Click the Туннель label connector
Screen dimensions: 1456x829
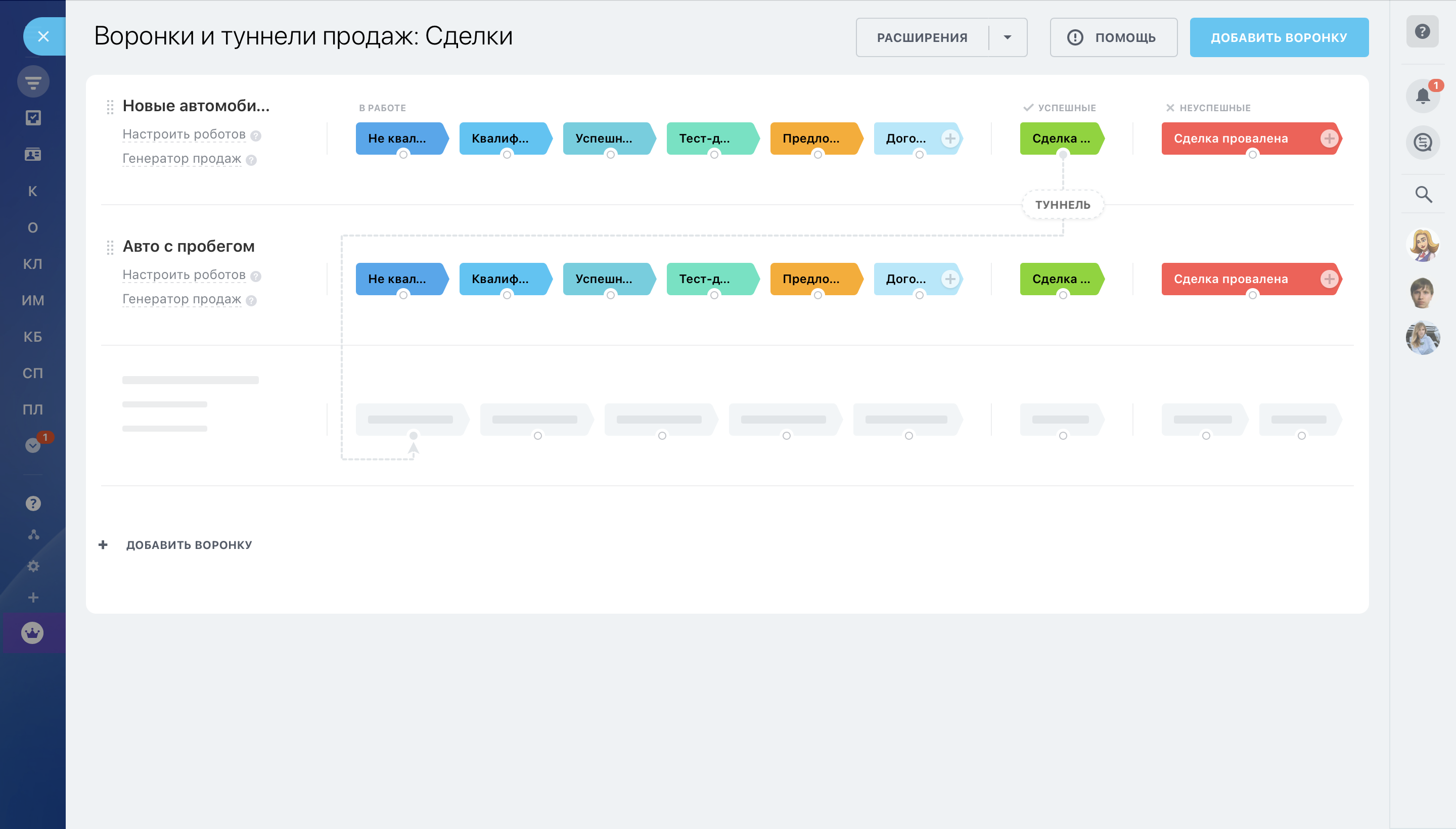coord(1062,205)
